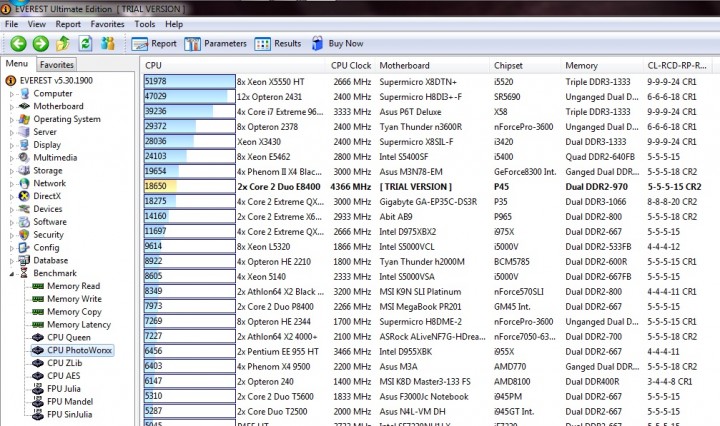Sort by the CPU Clock column header
This screenshot has width=720, height=426.
[x=351, y=66]
